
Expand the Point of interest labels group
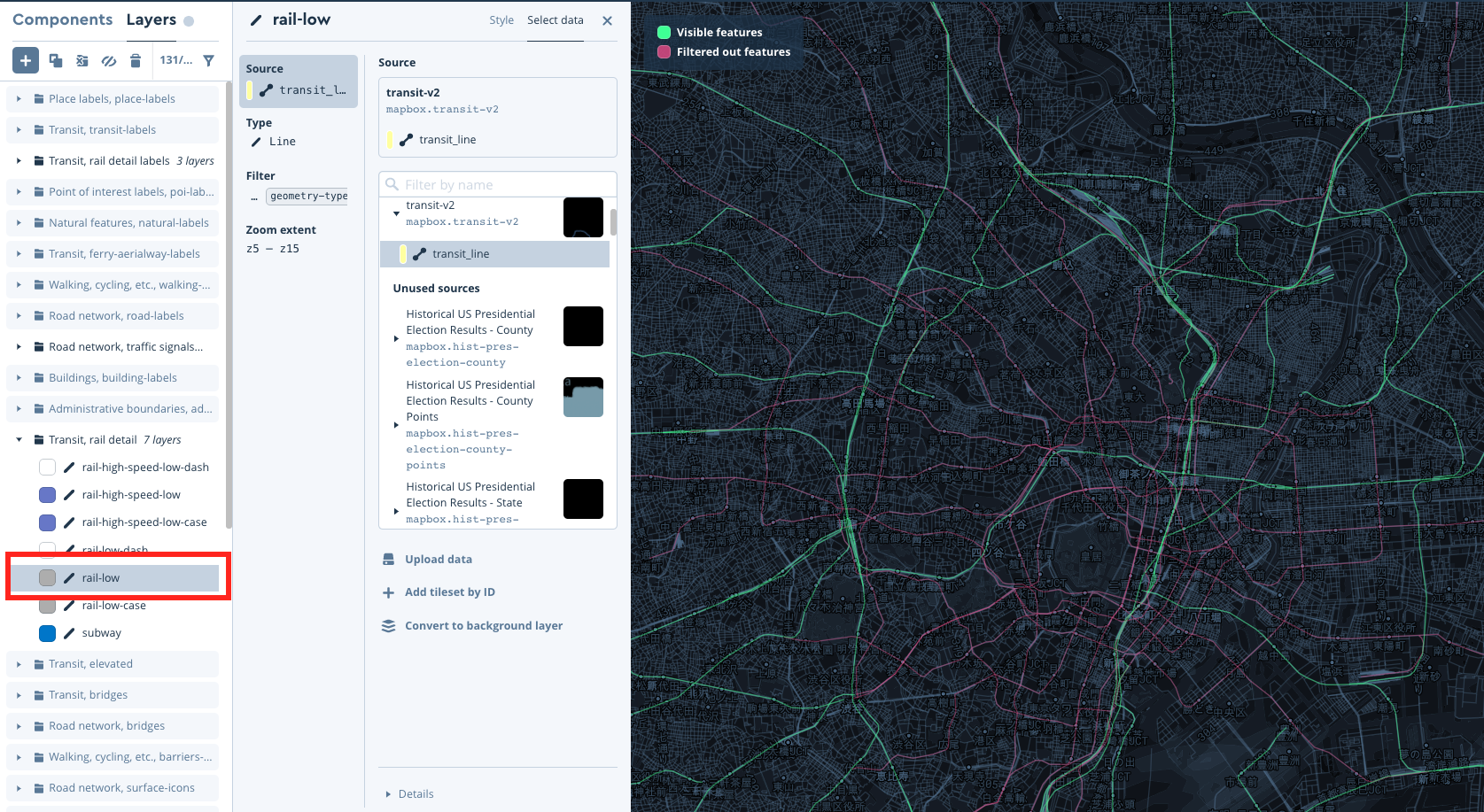19,192
